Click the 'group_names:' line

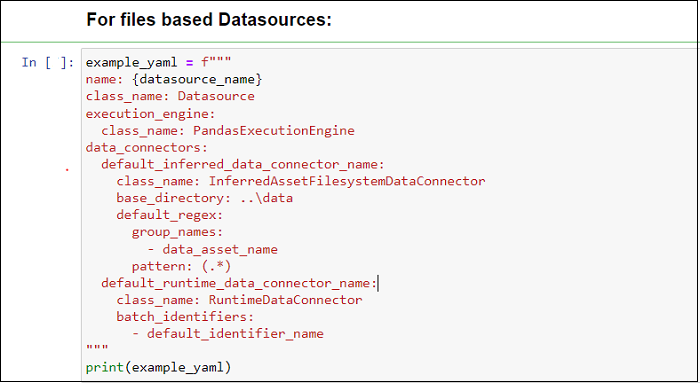(x=177, y=233)
